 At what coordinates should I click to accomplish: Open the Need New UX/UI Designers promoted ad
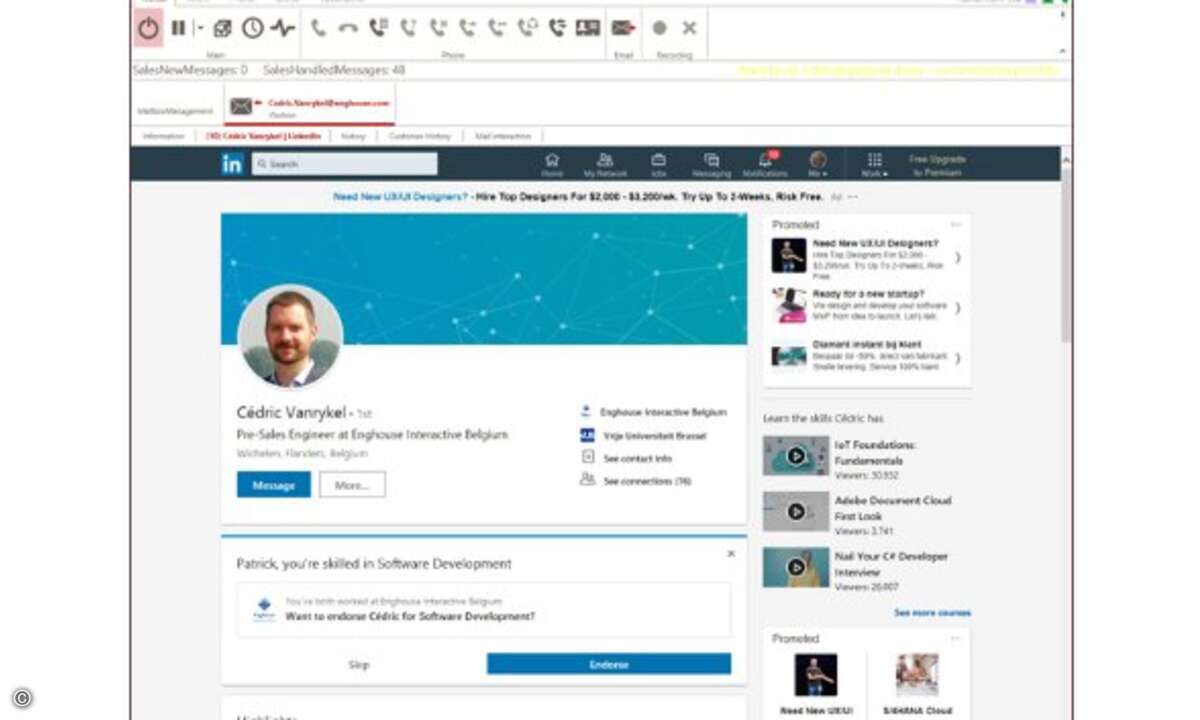coord(866,256)
